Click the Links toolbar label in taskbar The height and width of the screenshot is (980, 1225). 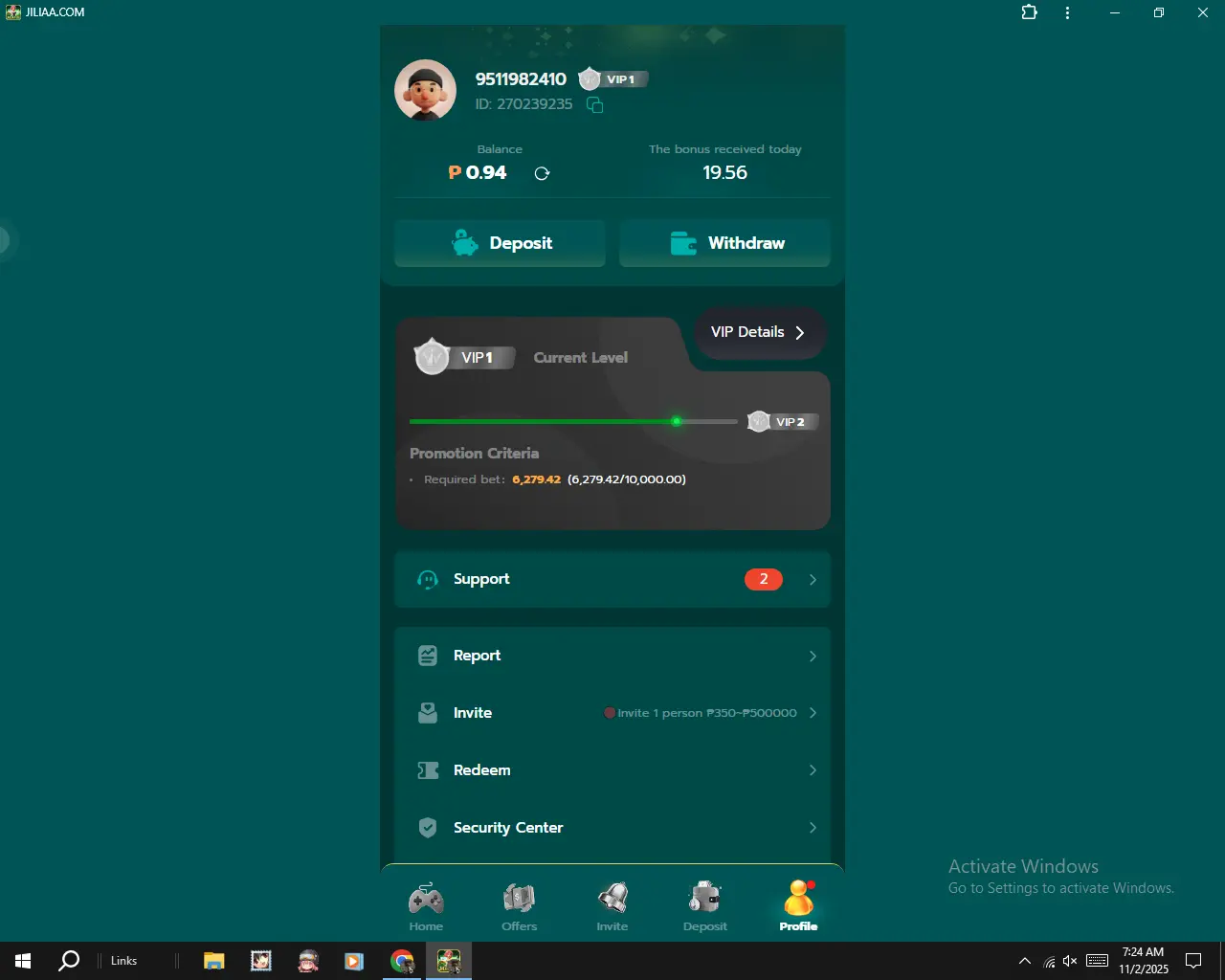(x=123, y=961)
